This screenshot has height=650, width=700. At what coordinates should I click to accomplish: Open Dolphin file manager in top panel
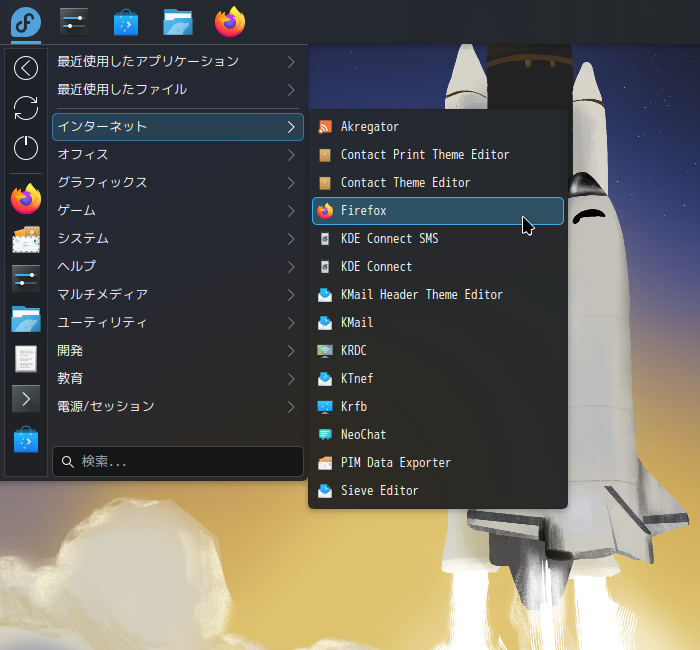pyautogui.click(x=178, y=22)
